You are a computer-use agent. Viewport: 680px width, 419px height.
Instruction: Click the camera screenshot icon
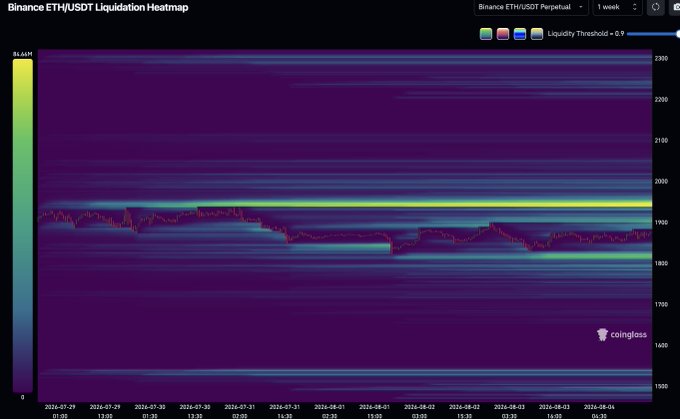[x=676, y=7]
